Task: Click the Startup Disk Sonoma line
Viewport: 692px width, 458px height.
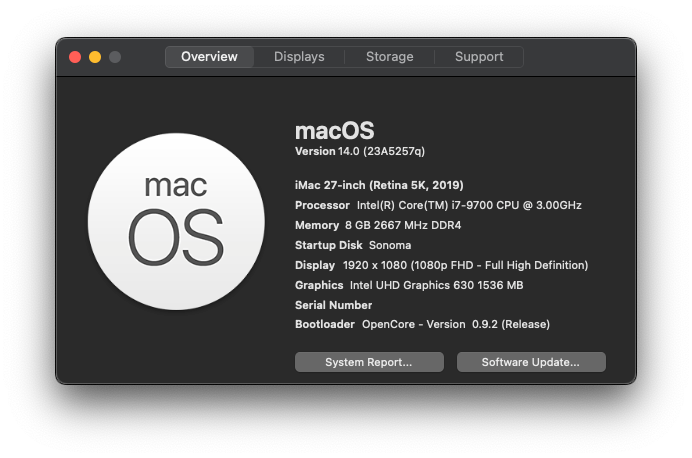Action: tap(353, 245)
